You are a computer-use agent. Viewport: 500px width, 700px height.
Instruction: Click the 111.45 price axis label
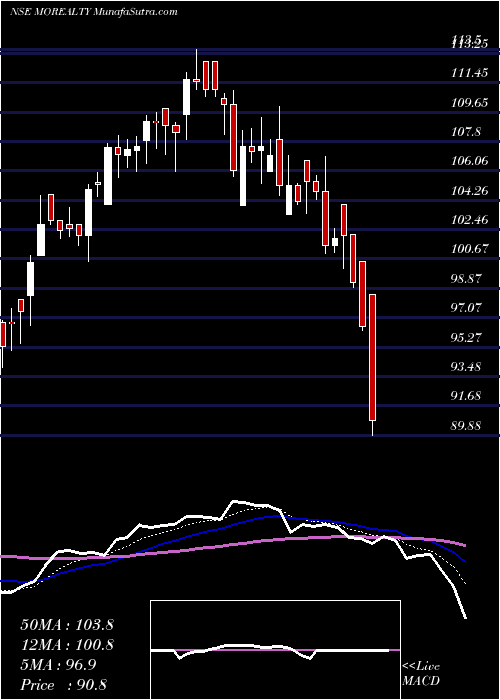470,73
